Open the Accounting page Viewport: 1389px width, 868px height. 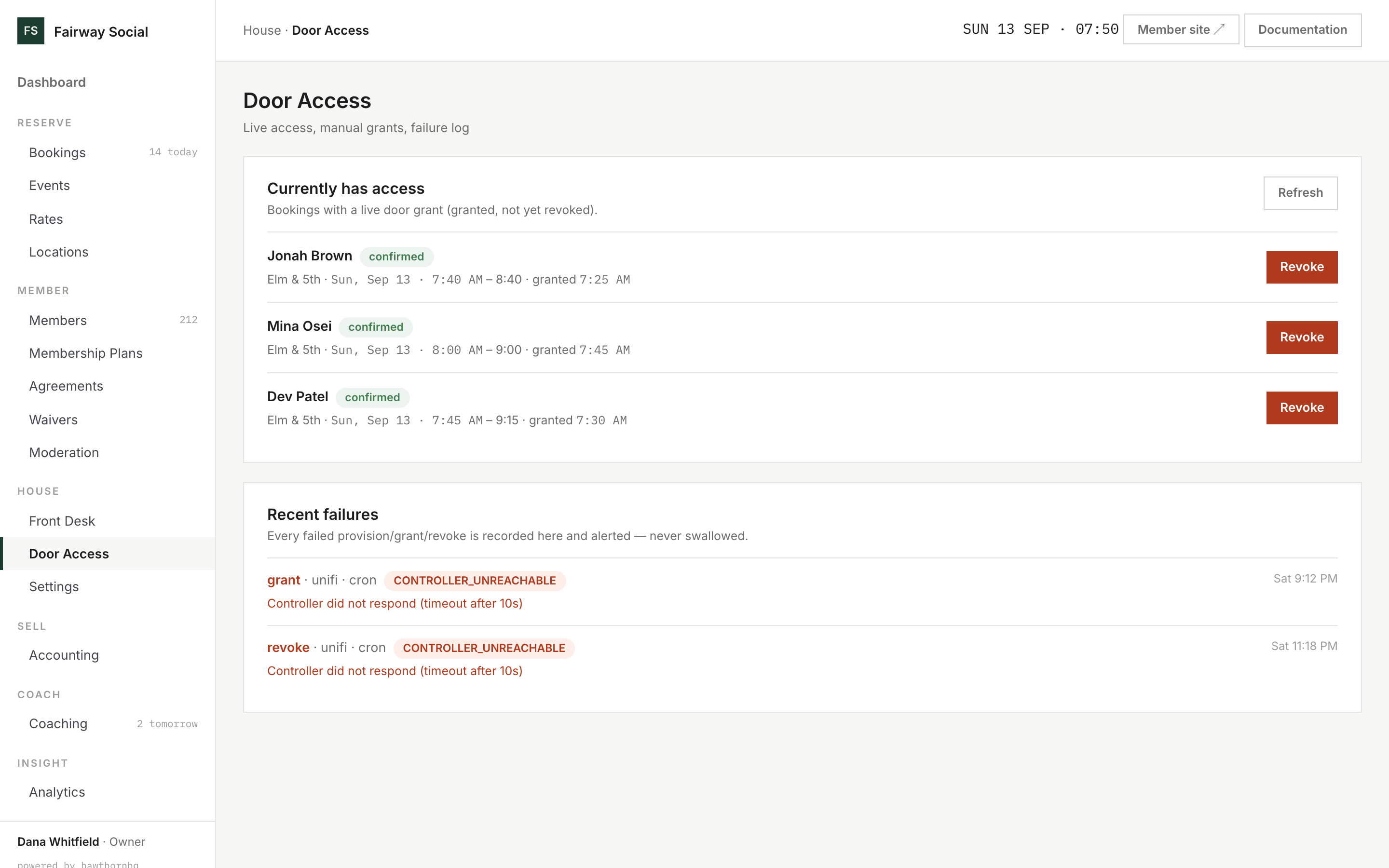click(x=108, y=655)
